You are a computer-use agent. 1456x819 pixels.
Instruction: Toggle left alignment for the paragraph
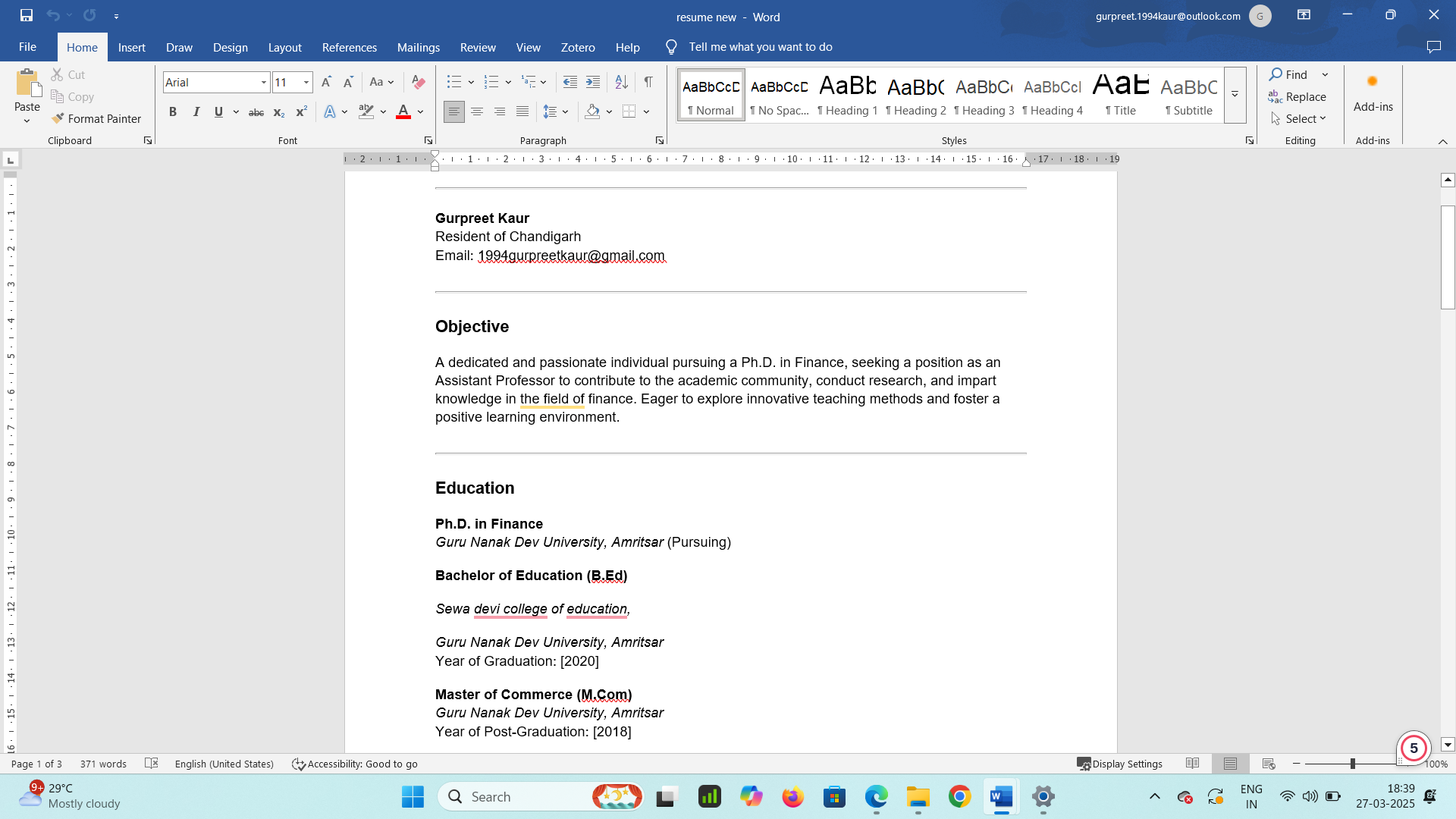[x=454, y=111]
